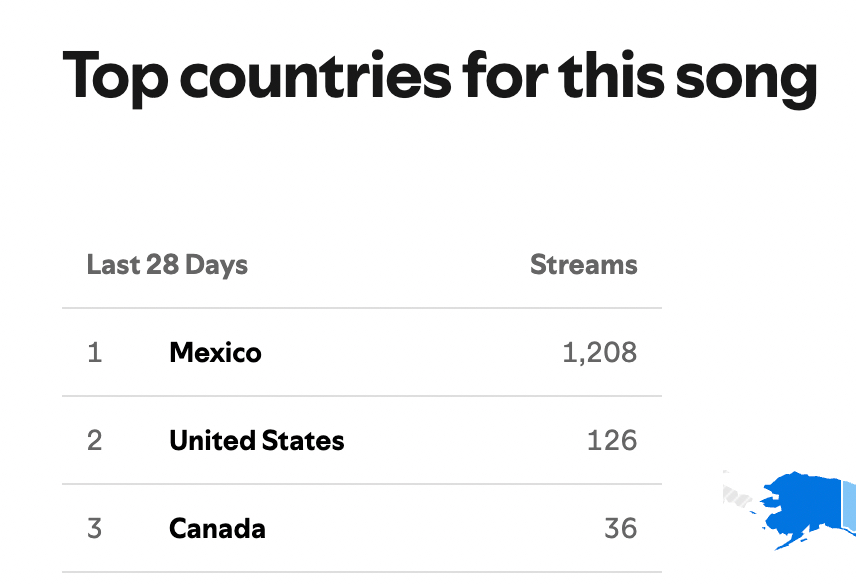The image size is (856, 584).
Task: Click rank number 2 beside United States
Action: tap(95, 441)
